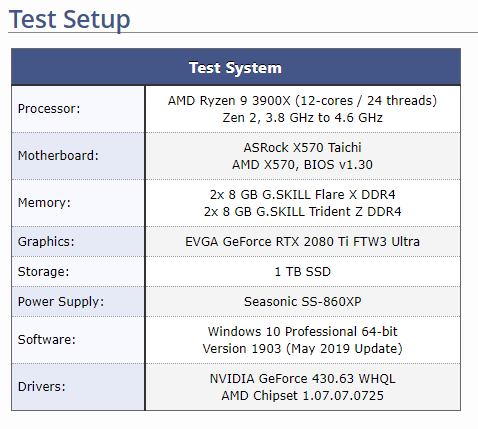Click the Storage row label
Viewport: 478px width, 429px height.
[43, 272]
